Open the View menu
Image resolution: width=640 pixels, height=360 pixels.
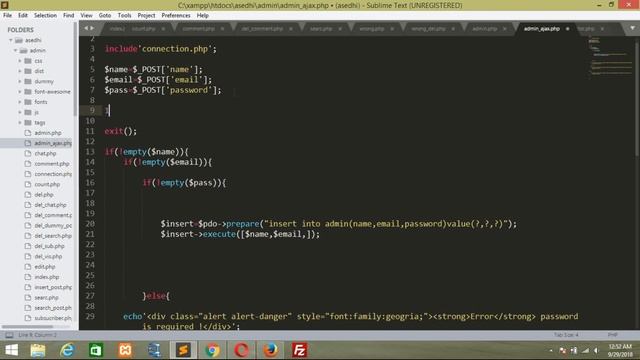coord(86,16)
